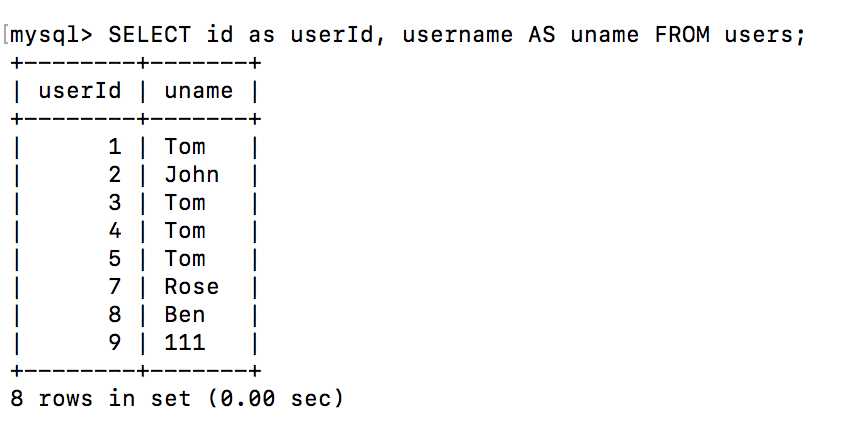Viewport: 850px width, 430px height.
Task: Click the Tom entry beside userId 5
Action: [185, 258]
